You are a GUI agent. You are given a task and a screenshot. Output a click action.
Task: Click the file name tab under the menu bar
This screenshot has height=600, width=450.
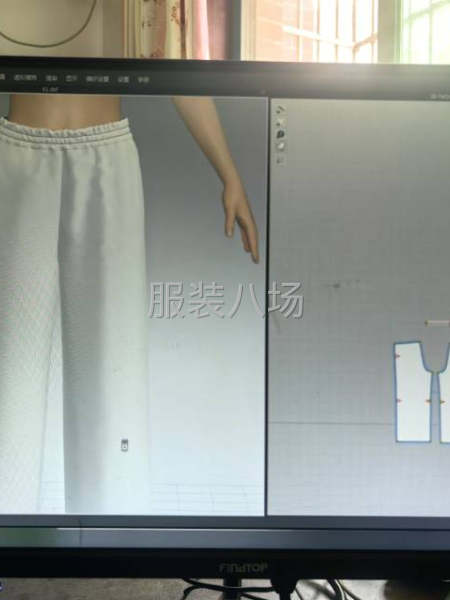pos(51,90)
